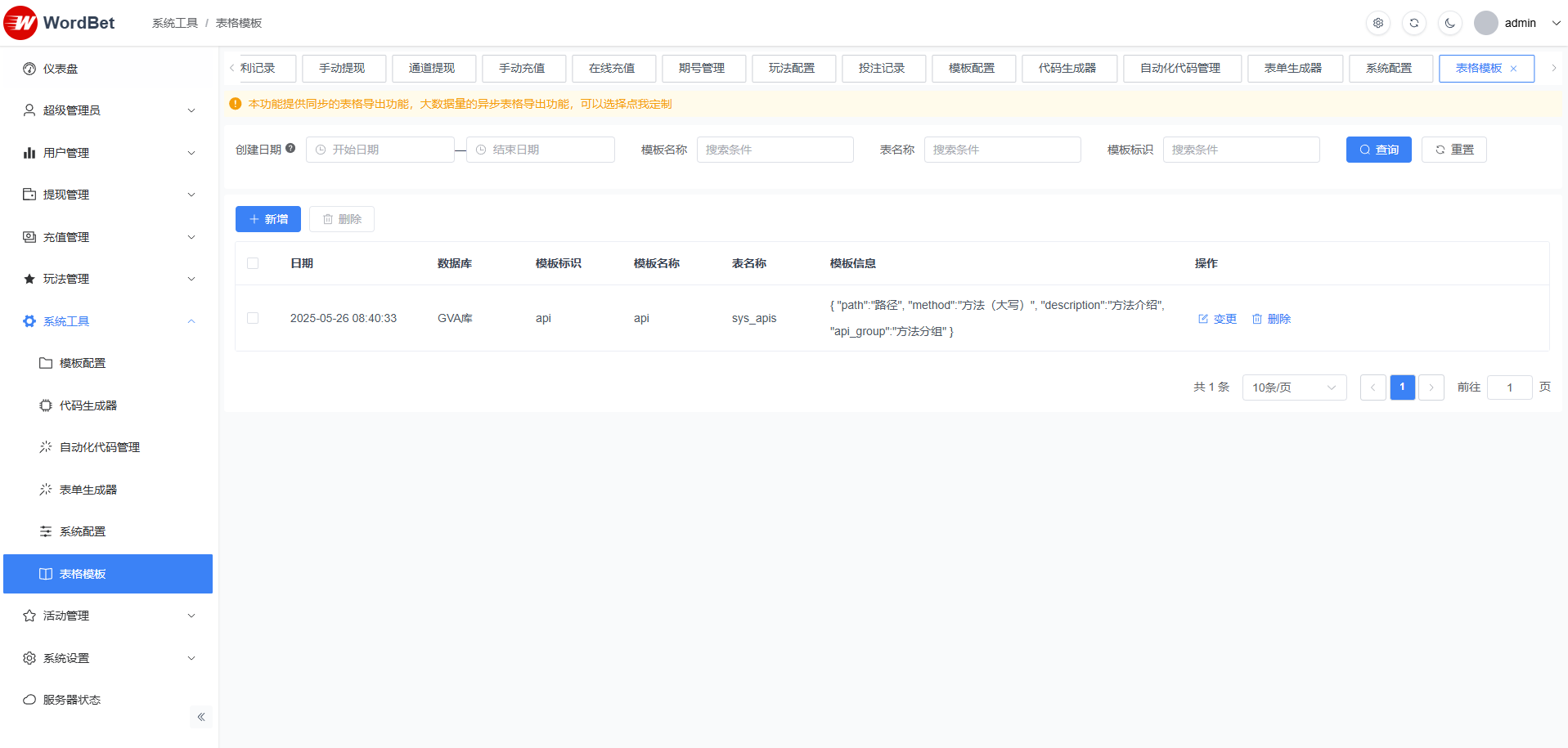
Task: Click the 变更 edit link in row
Action: click(1217, 319)
